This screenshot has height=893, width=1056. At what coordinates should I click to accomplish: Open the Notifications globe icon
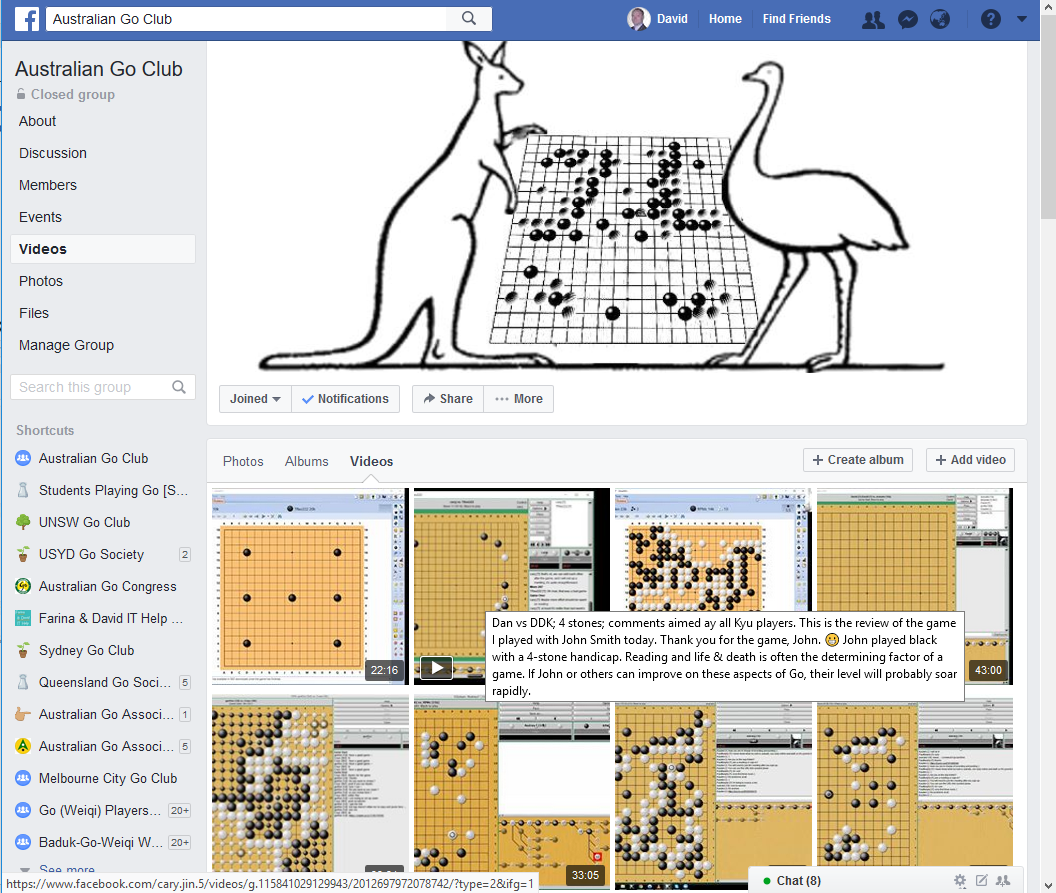[x=940, y=20]
